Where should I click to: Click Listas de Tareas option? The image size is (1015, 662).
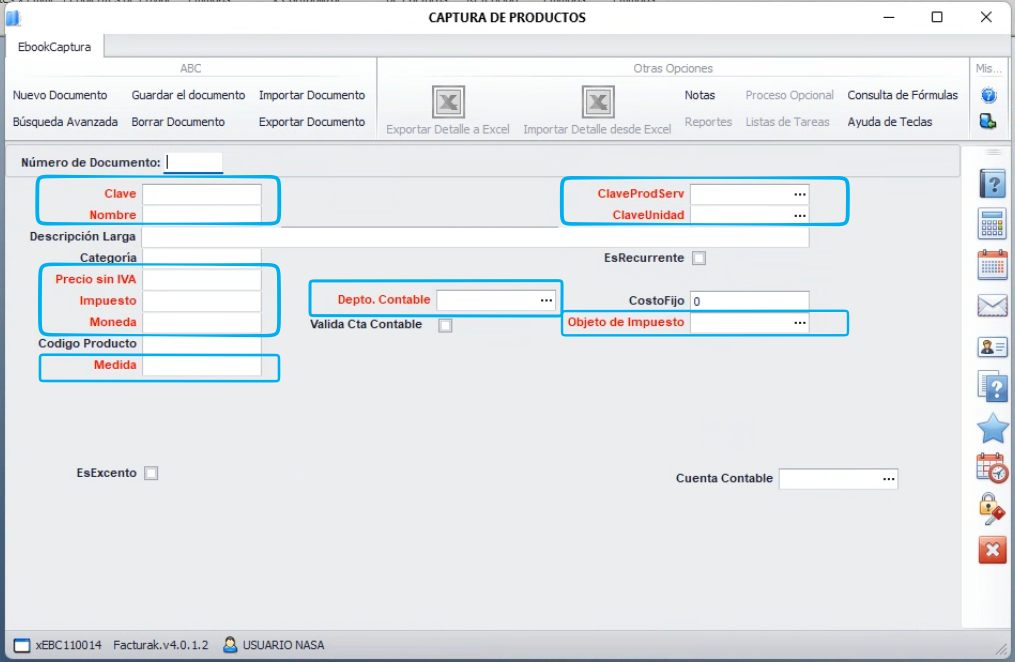[787, 122]
